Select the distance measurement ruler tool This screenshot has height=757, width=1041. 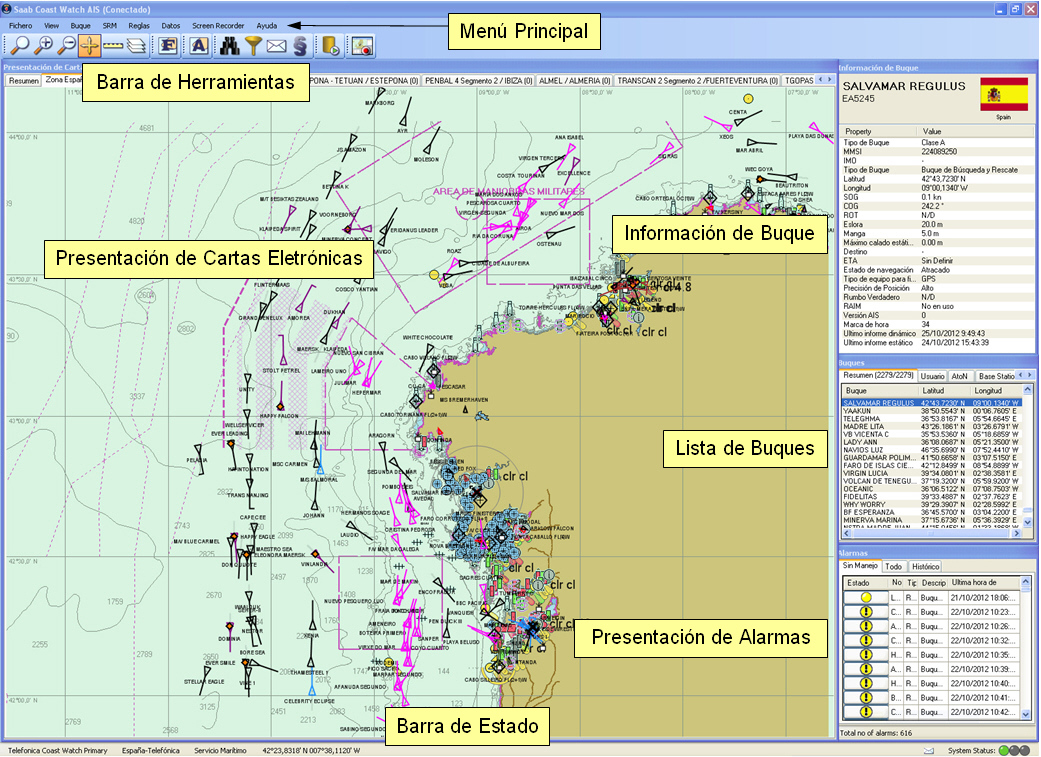tap(113, 44)
